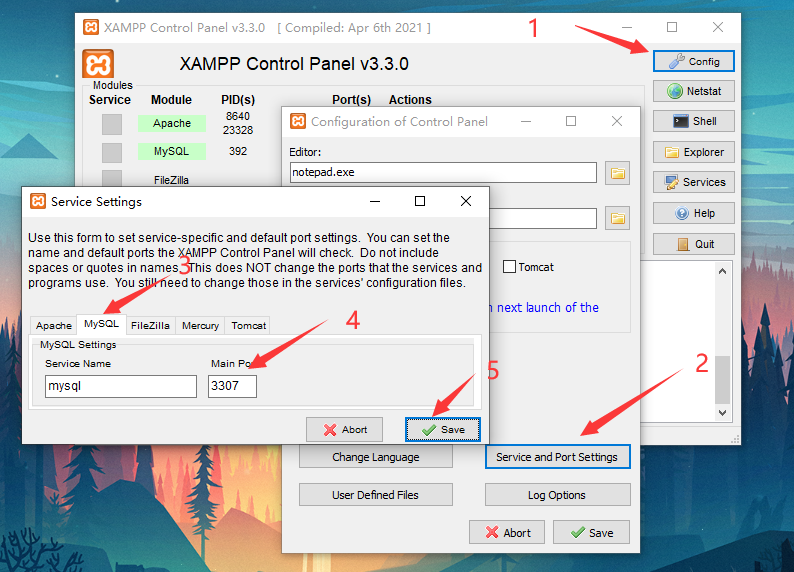
Task: Switch to the MySQL settings tab
Action: pos(101,324)
